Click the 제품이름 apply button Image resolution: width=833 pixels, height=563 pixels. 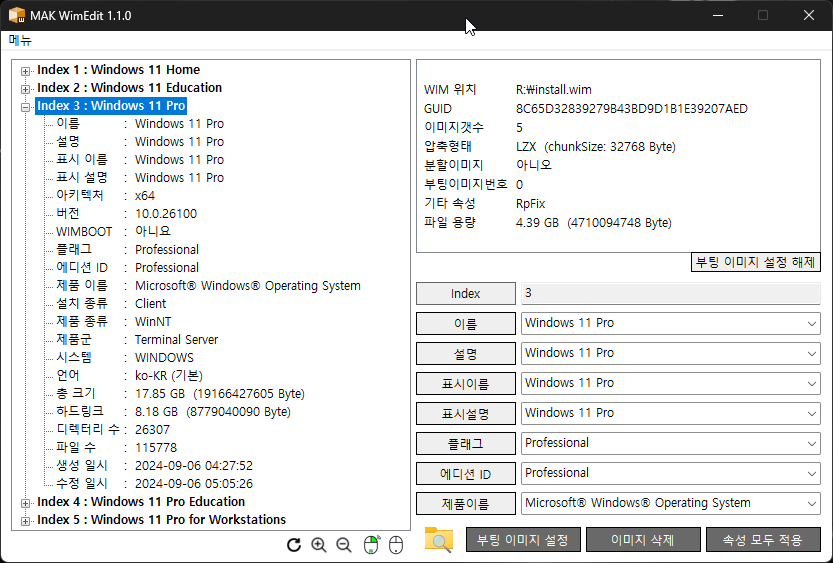click(x=465, y=504)
